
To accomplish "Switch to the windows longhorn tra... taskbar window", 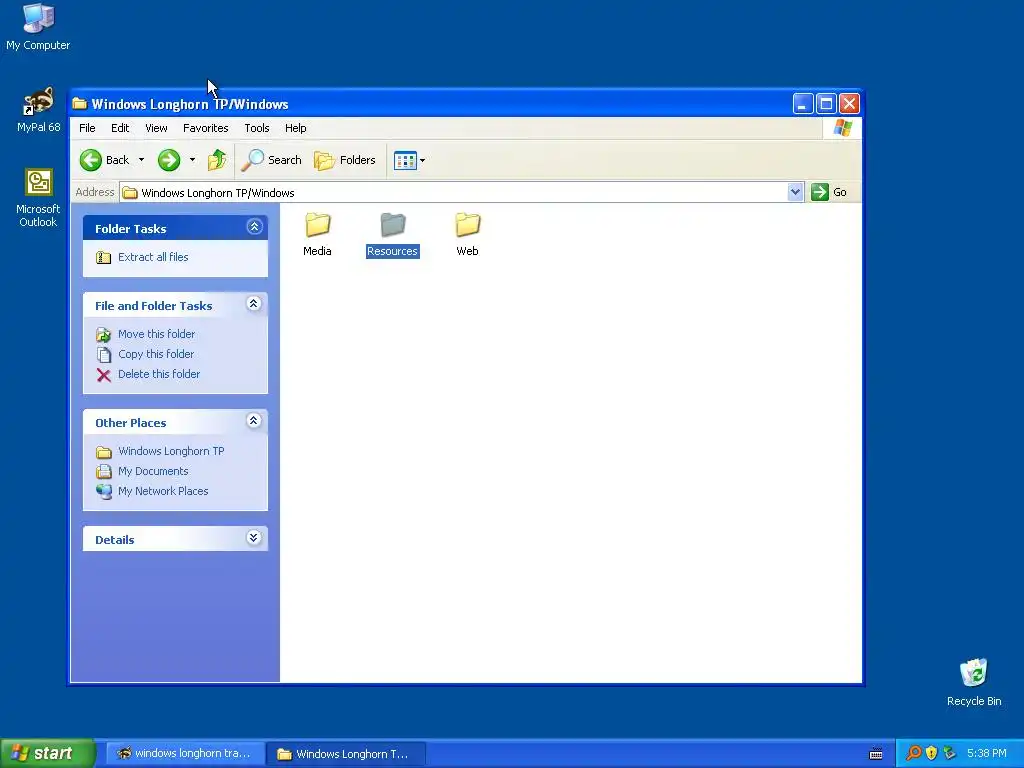I will click(185, 754).
